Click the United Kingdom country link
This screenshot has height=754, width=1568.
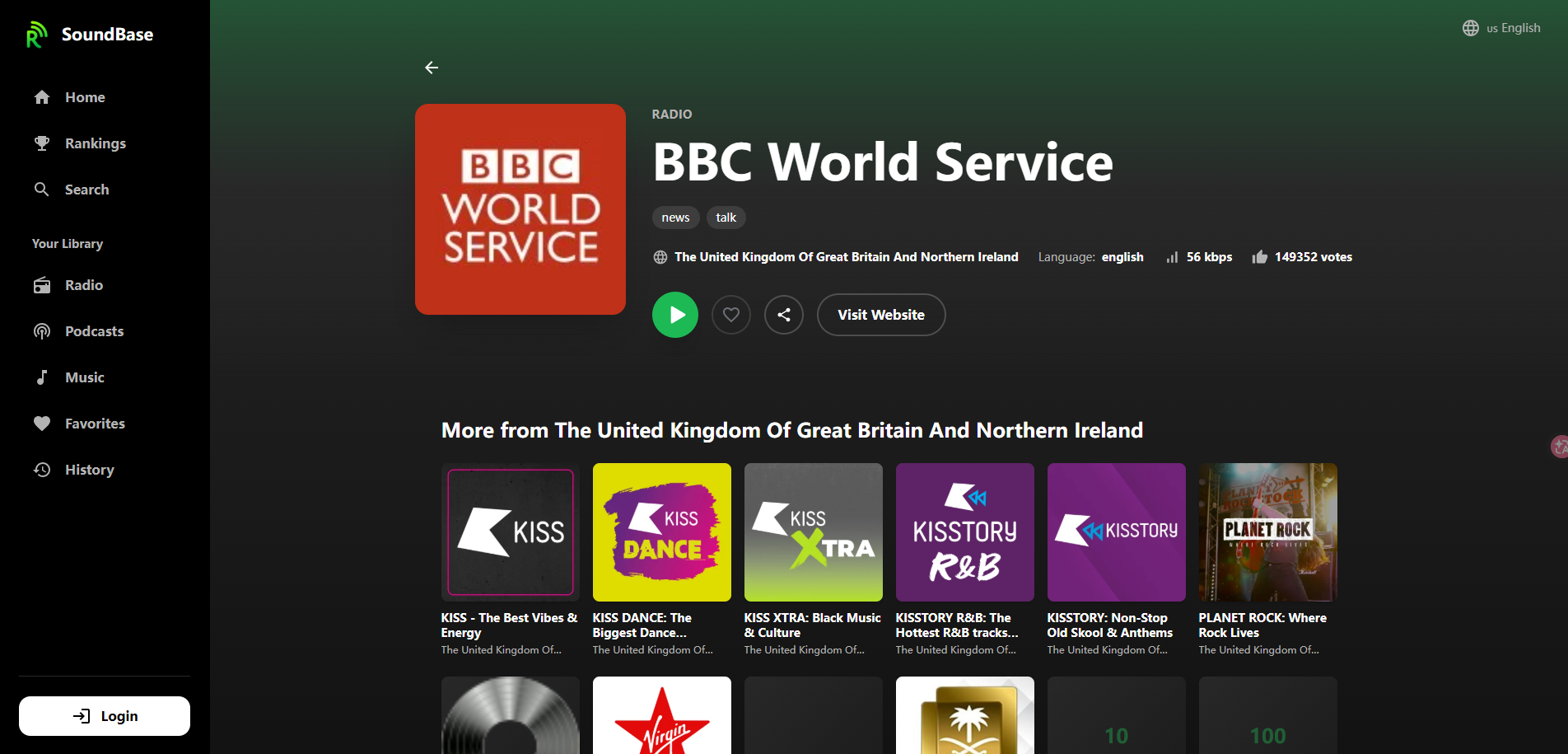click(847, 257)
